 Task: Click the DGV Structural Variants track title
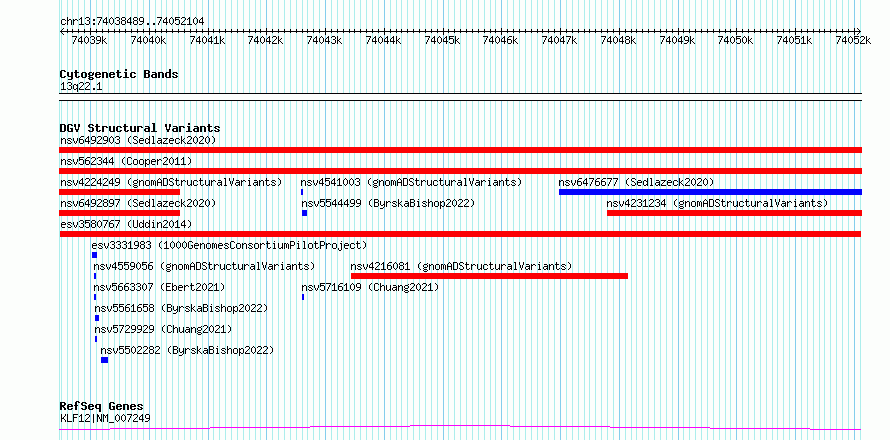(x=140, y=128)
